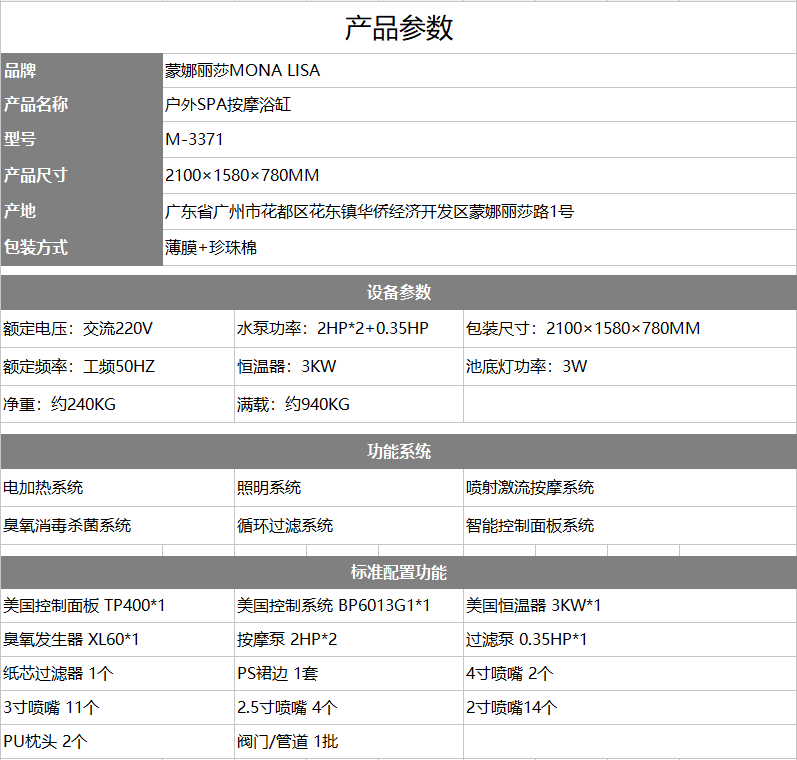Click the 产品参数 title heading
797x760 pixels.
pos(398,28)
